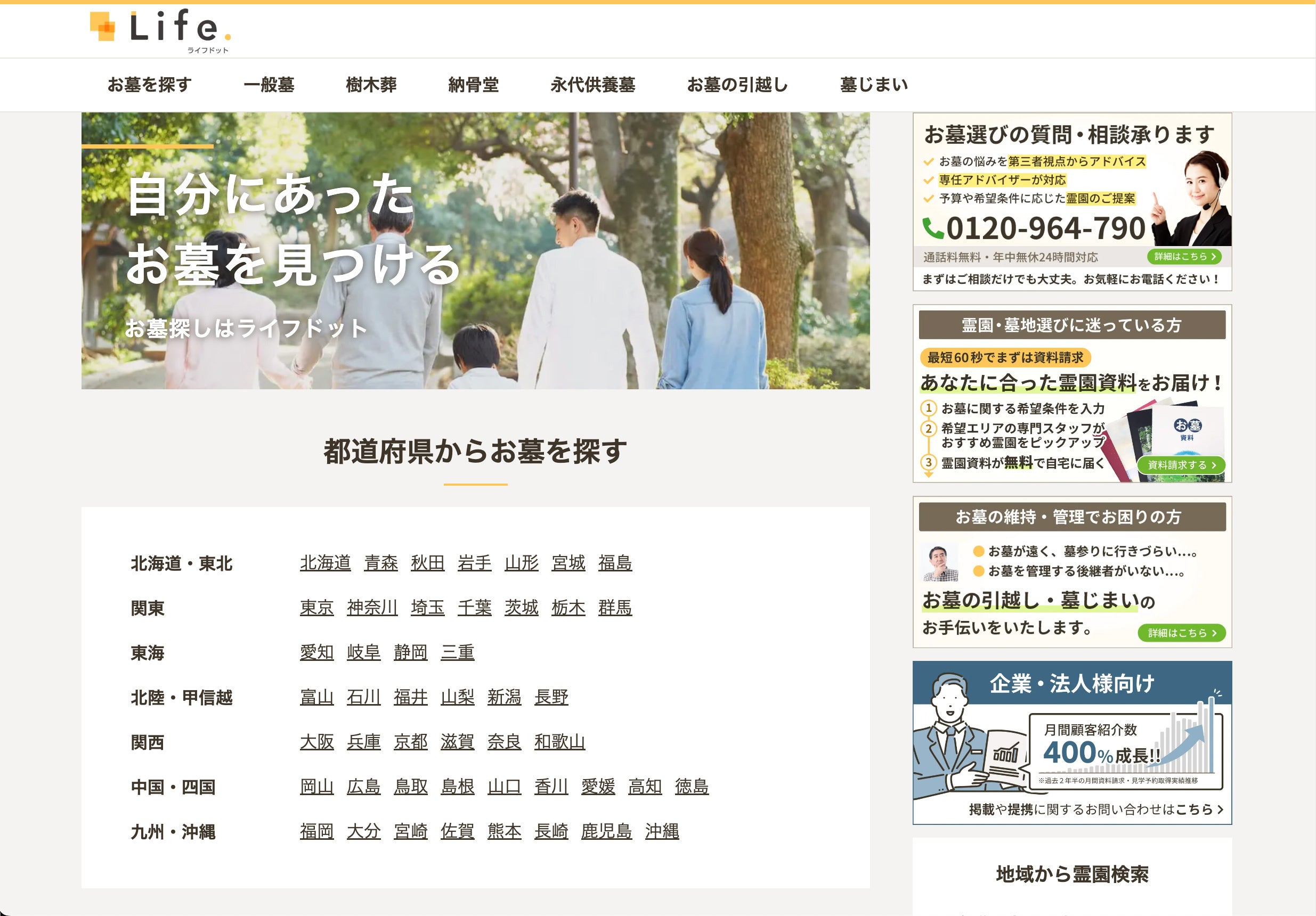
Task: Open the 樹木葬 navigation item
Action: point(371,85)
